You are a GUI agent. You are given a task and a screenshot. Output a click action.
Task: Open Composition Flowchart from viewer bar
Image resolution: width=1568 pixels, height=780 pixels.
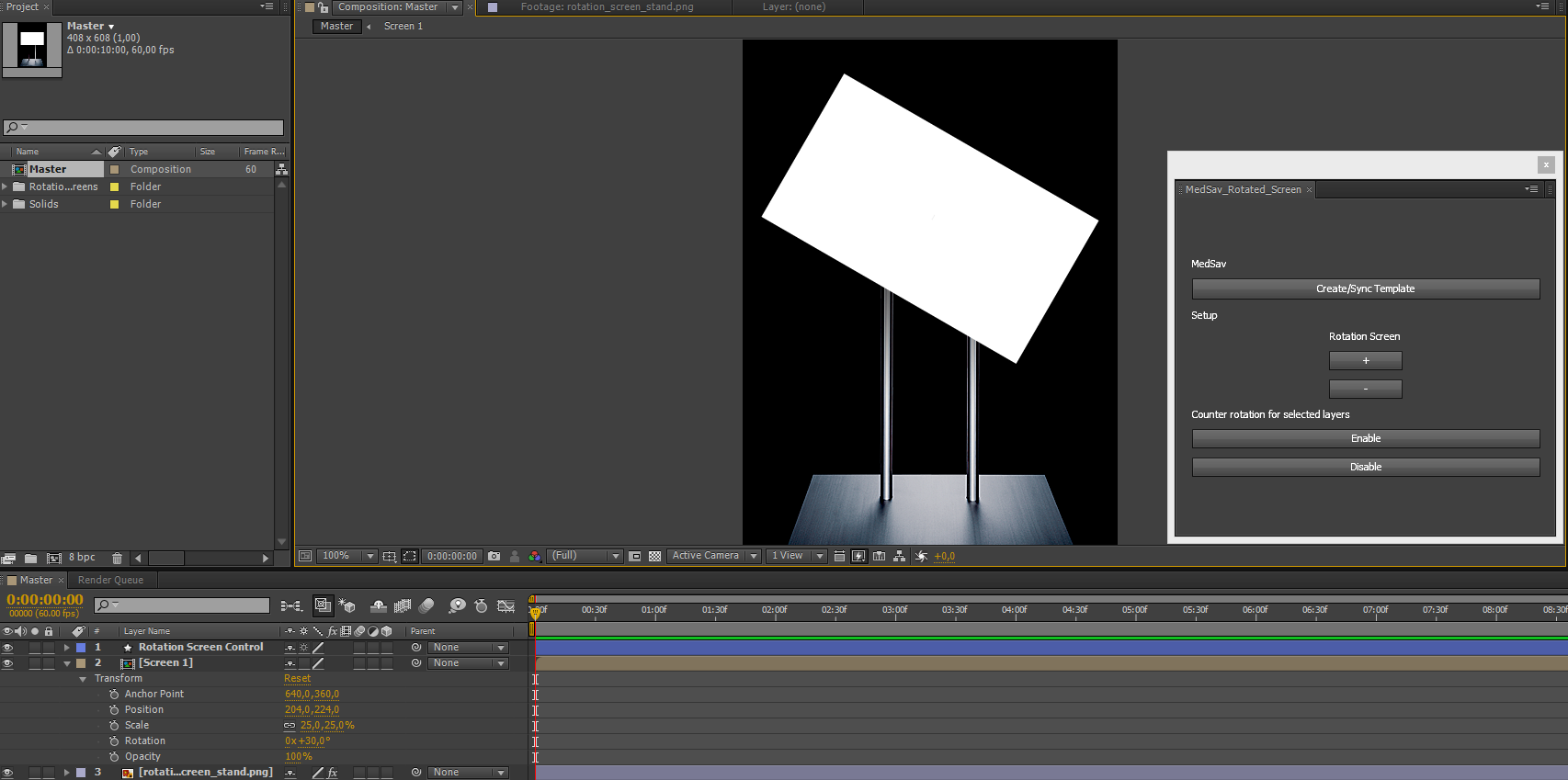click(899, 556)
